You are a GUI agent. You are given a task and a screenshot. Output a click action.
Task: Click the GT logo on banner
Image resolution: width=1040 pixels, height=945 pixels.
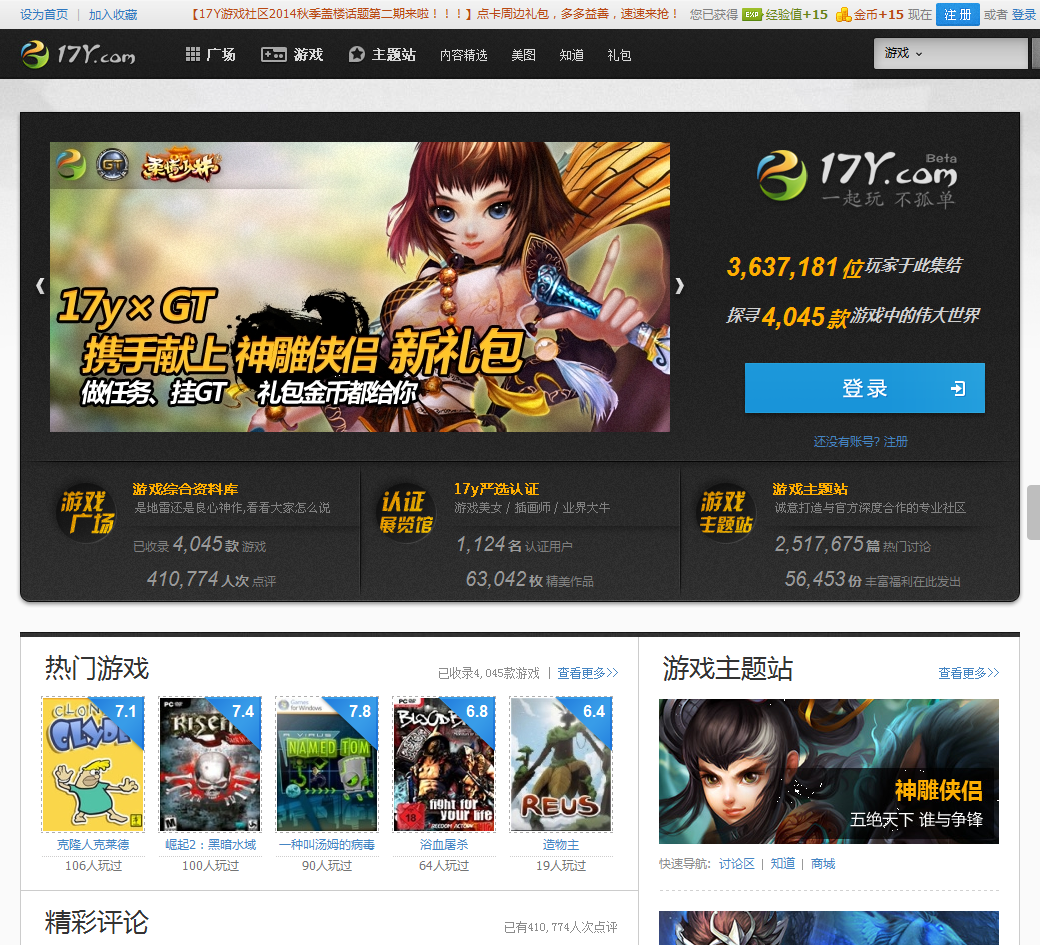coord(112,164)
